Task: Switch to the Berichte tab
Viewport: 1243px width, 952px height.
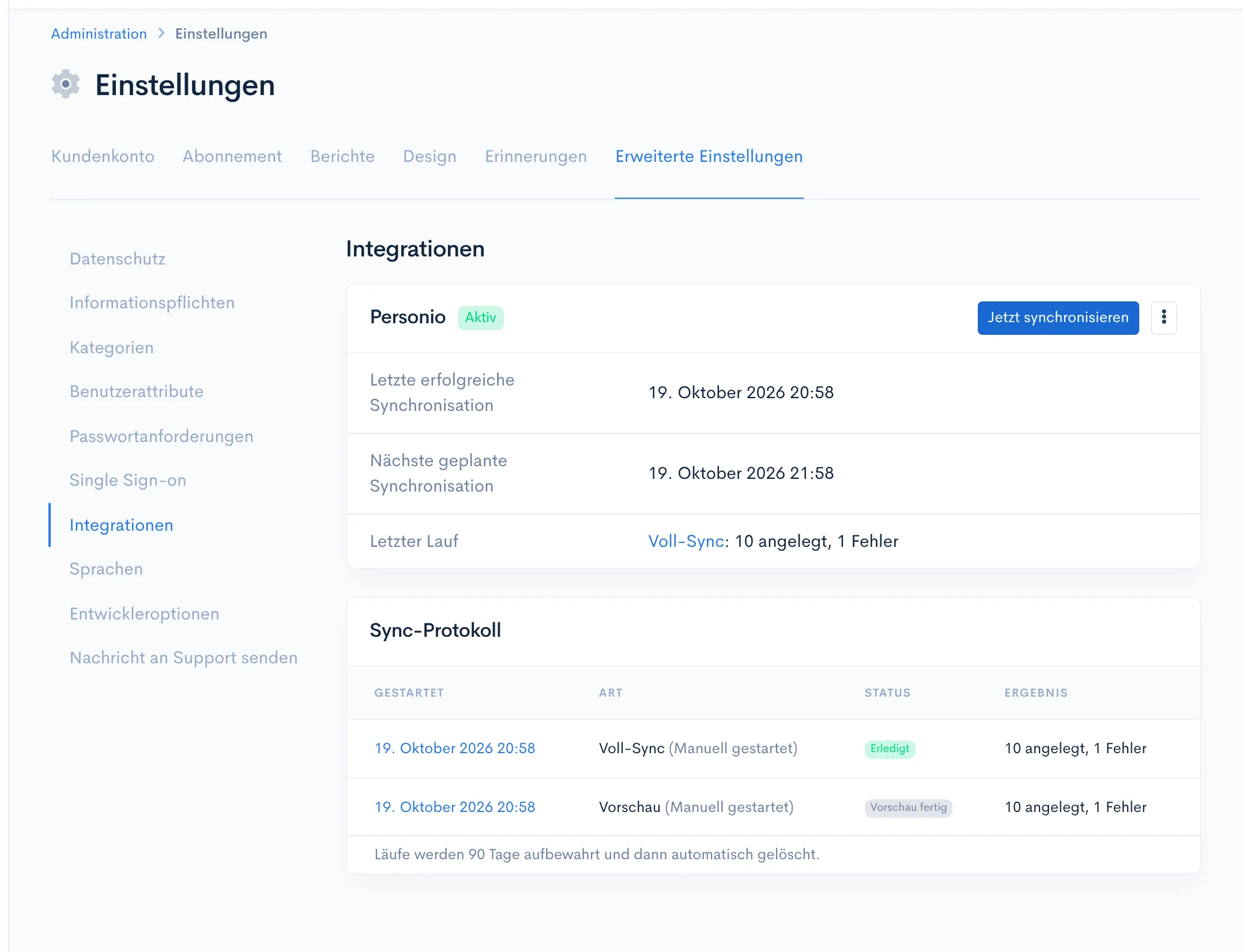Action: point(342,156)
